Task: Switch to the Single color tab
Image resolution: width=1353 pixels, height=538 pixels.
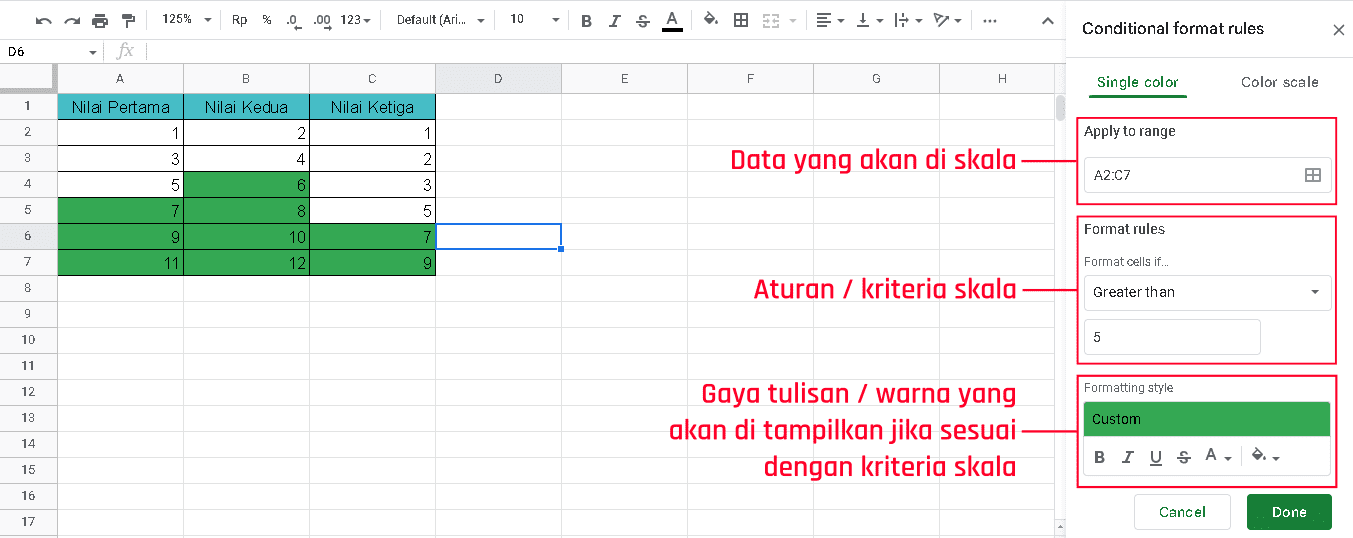Action: (x=1138, y=82)
